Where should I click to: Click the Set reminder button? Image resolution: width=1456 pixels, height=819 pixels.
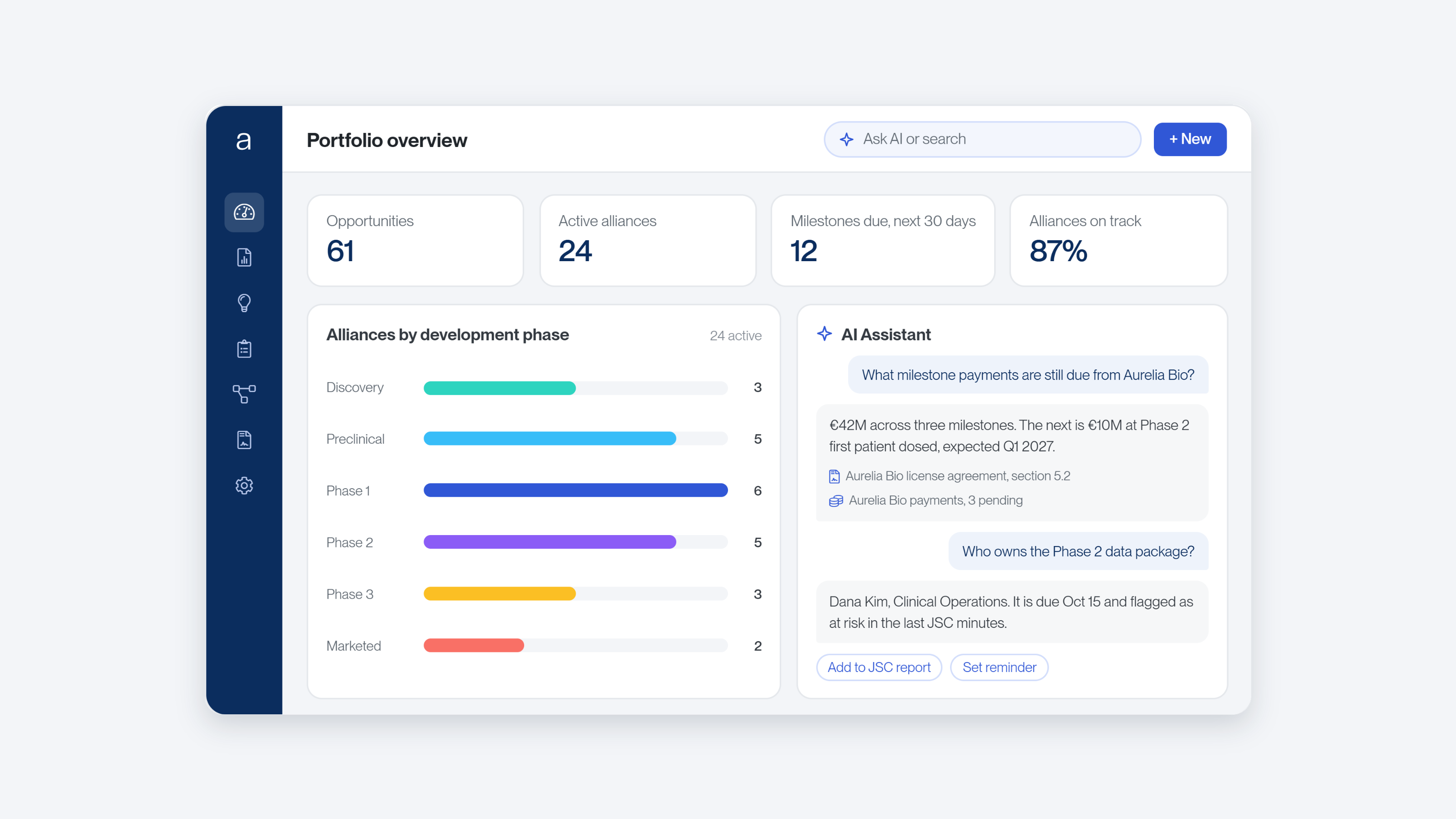coord(999,667)
